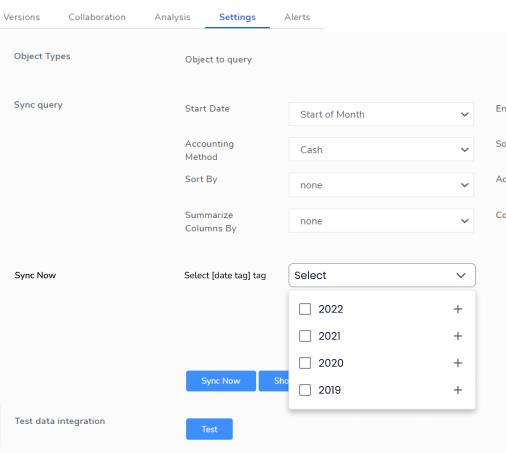Expand the 2020 tag with plus icon
The image size is (506, 453).
tap(458, 363)
